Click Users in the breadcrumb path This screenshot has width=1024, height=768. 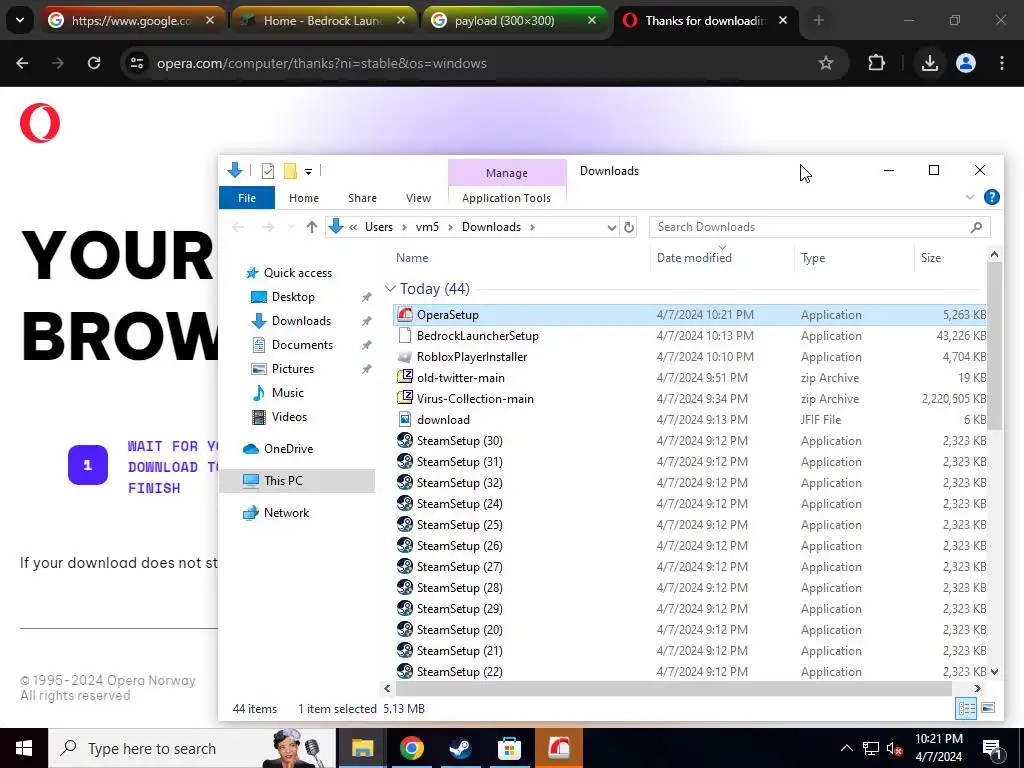(x=379, y=227)
